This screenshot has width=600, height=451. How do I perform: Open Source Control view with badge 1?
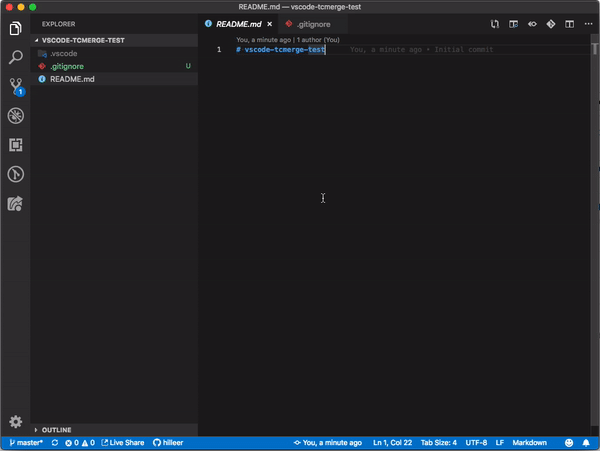[x=16, y=87]
